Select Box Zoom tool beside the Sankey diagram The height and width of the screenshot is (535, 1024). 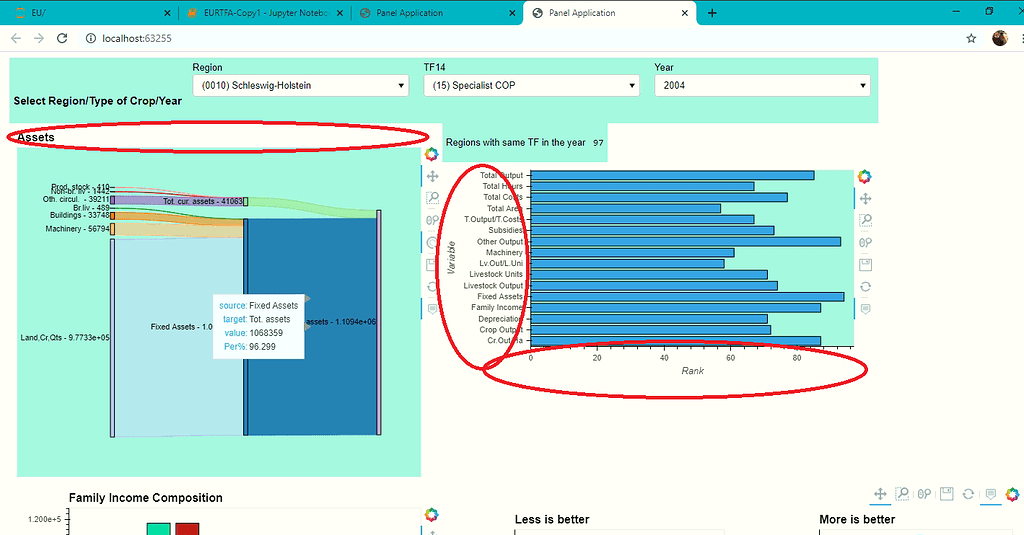pyautogui.click(x=432, y=198)
